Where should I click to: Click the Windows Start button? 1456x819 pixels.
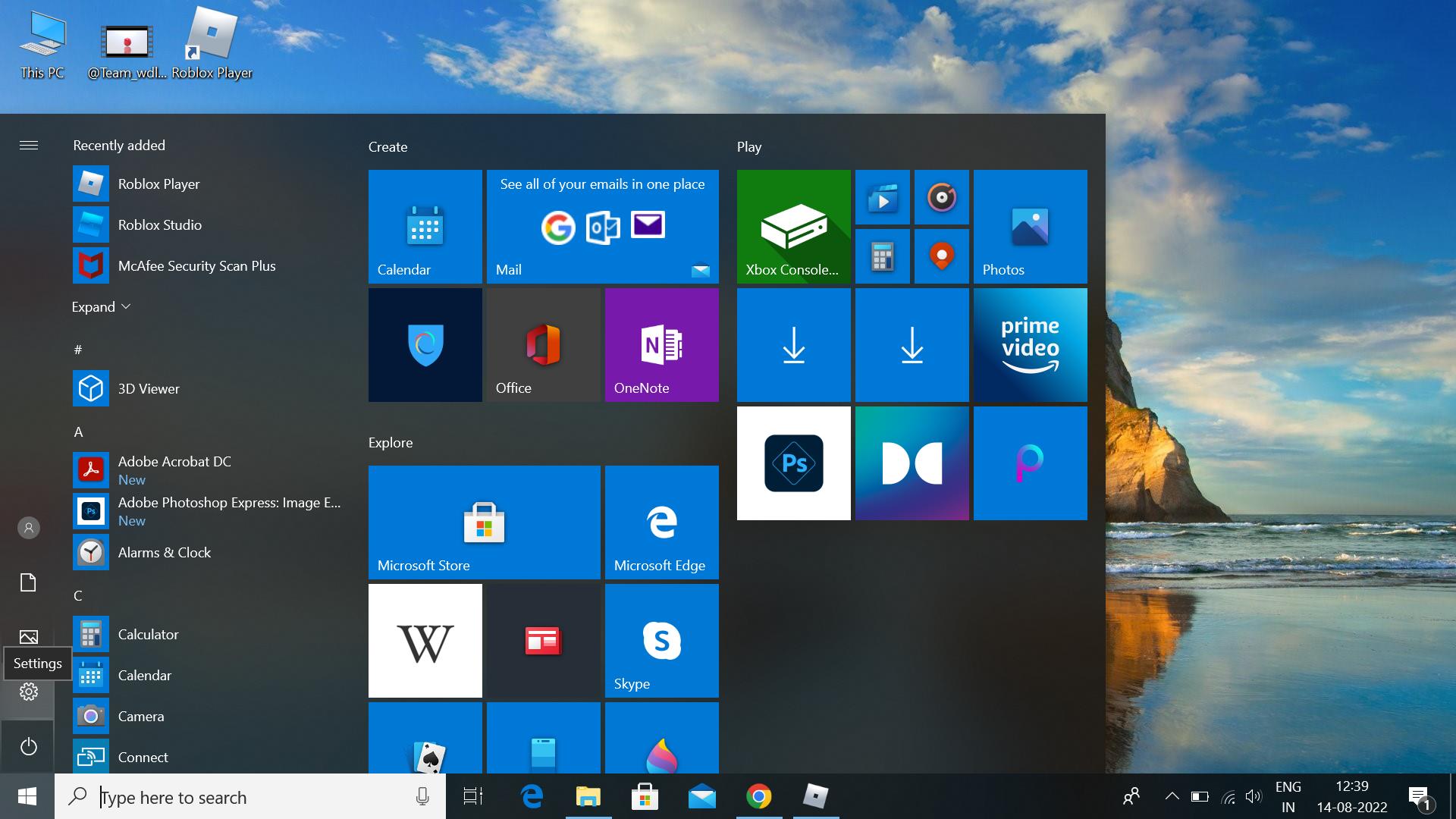[27, 796]
